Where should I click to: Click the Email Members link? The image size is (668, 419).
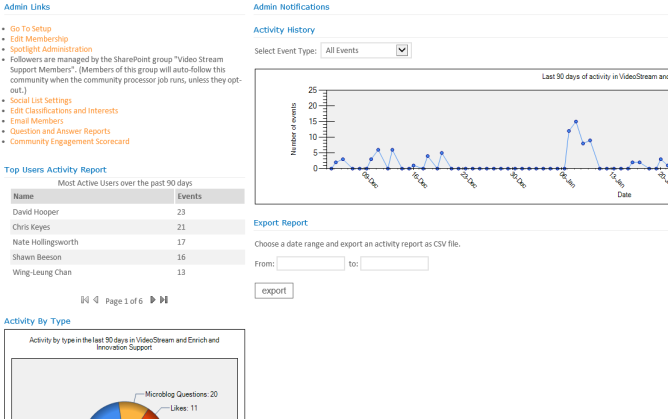point(37,121)
